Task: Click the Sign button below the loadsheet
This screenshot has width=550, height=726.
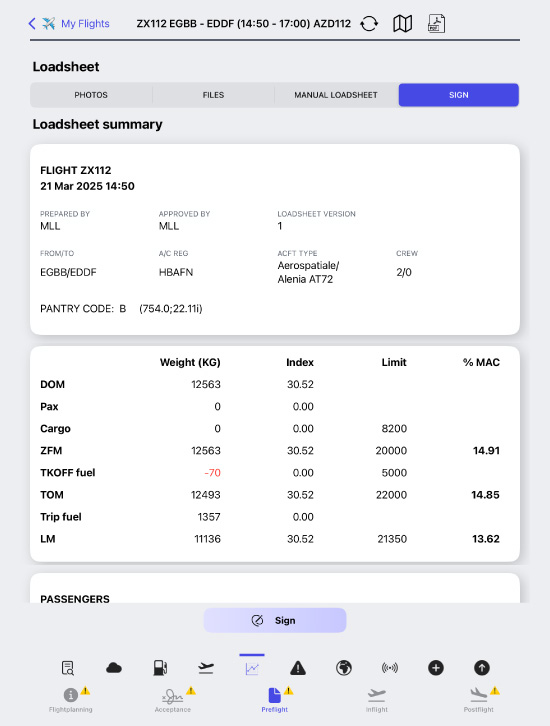Action: pos(275,620)
